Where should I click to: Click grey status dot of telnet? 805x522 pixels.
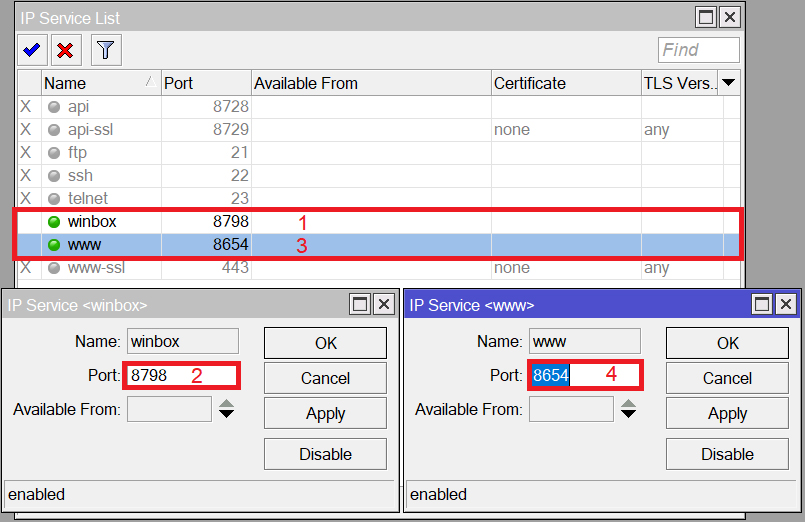click(54, 199)
